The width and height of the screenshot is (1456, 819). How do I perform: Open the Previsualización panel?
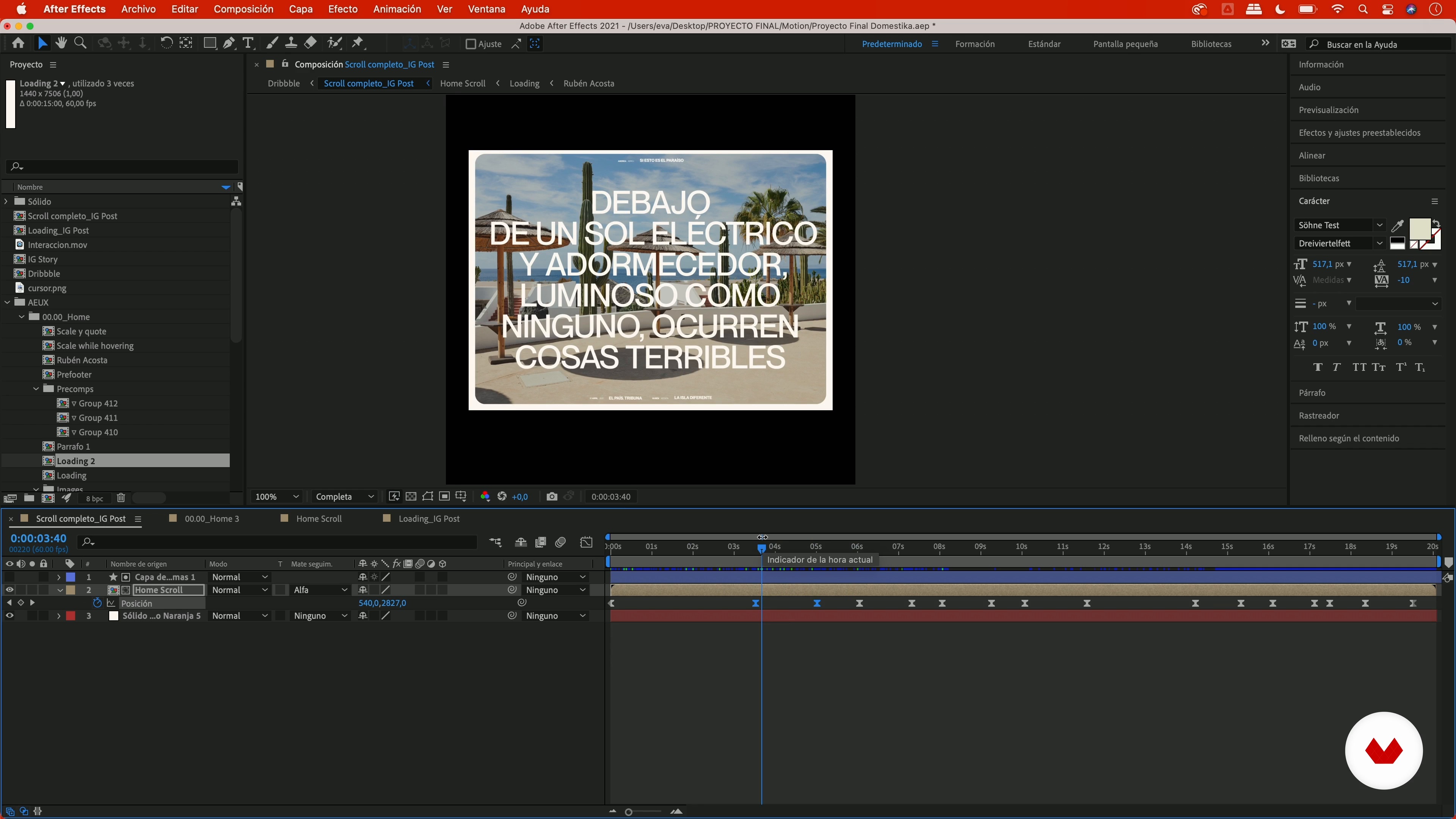[x=1328, y=110]
